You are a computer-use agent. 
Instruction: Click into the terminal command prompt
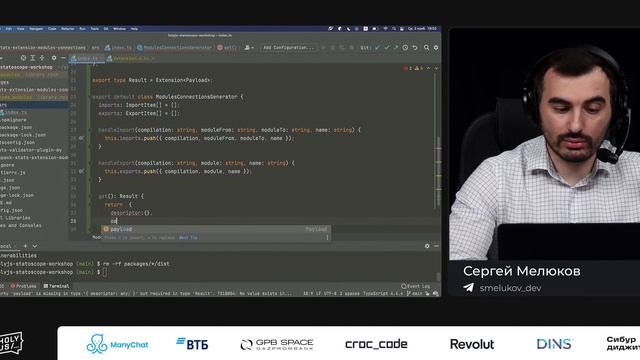pos(105,272)
